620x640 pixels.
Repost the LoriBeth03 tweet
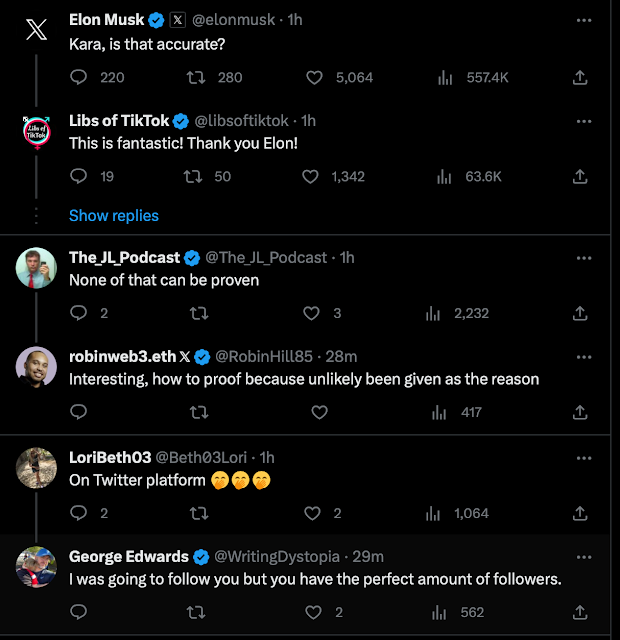pyautogui.click(x=198, y=513)
